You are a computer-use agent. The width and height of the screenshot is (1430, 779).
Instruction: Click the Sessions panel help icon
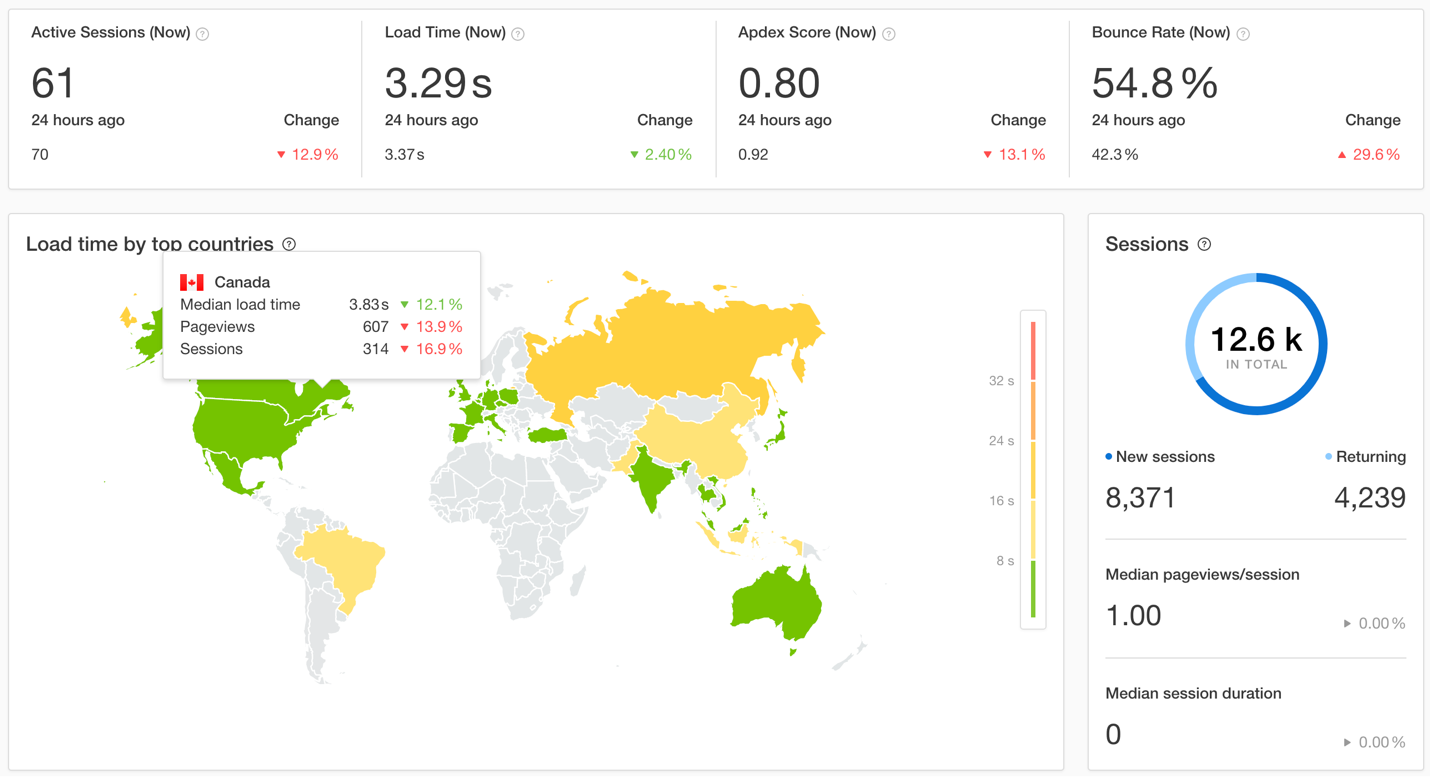tap(1204, 244)
